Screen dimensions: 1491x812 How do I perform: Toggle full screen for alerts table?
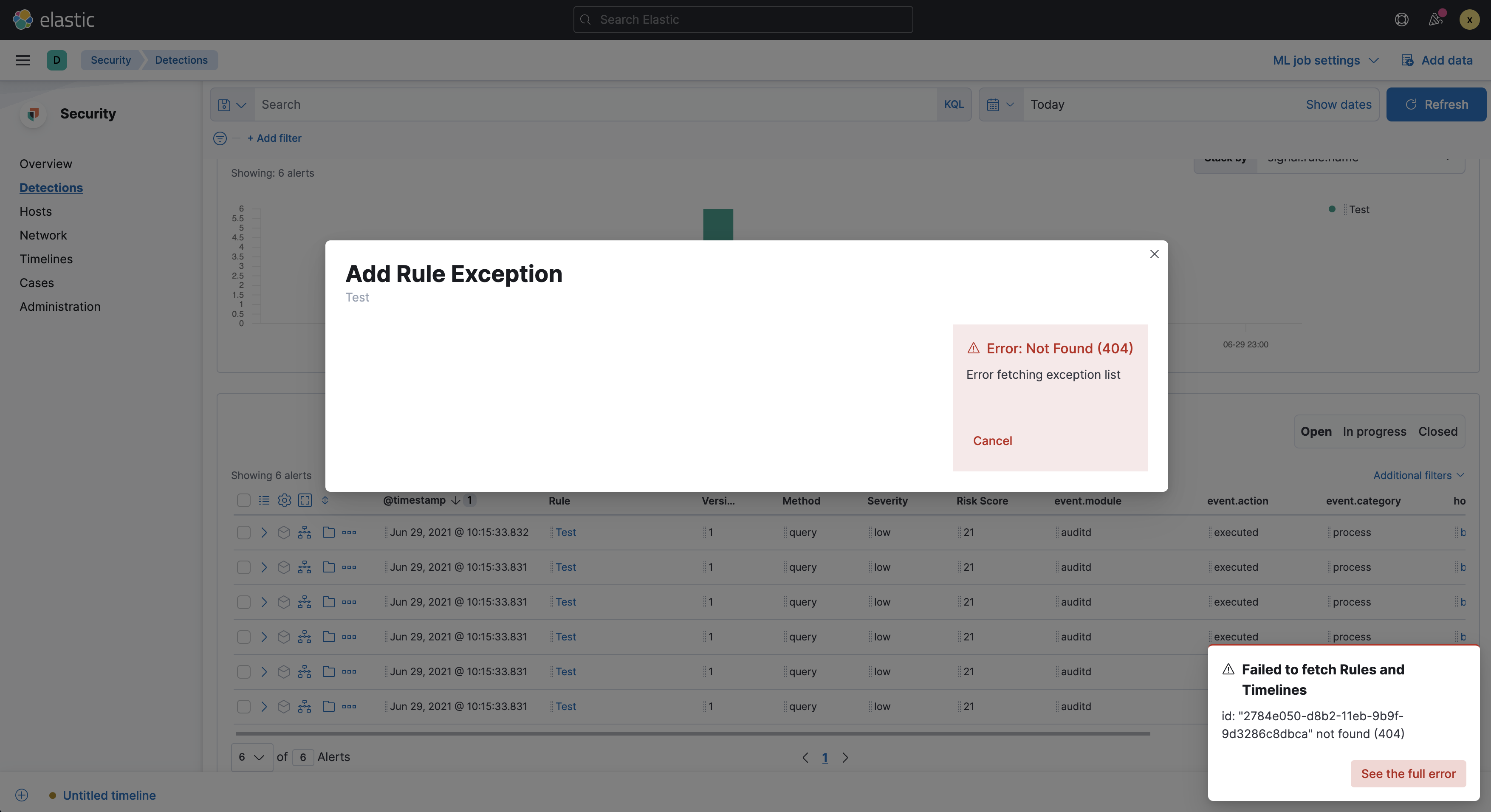coord(305,500)
